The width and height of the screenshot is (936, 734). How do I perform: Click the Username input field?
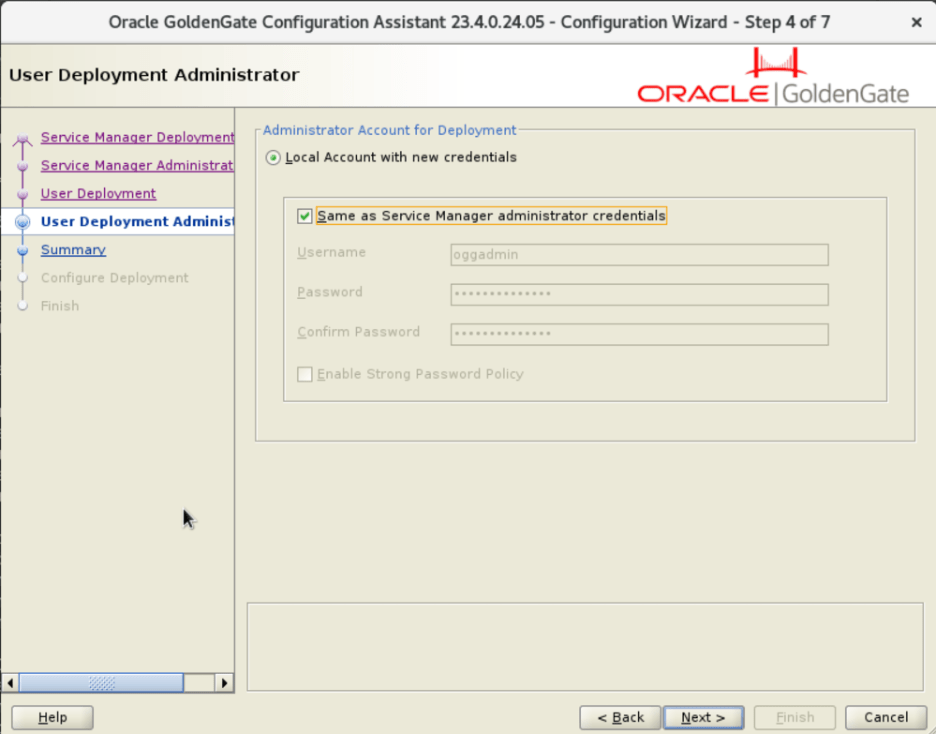639,255
